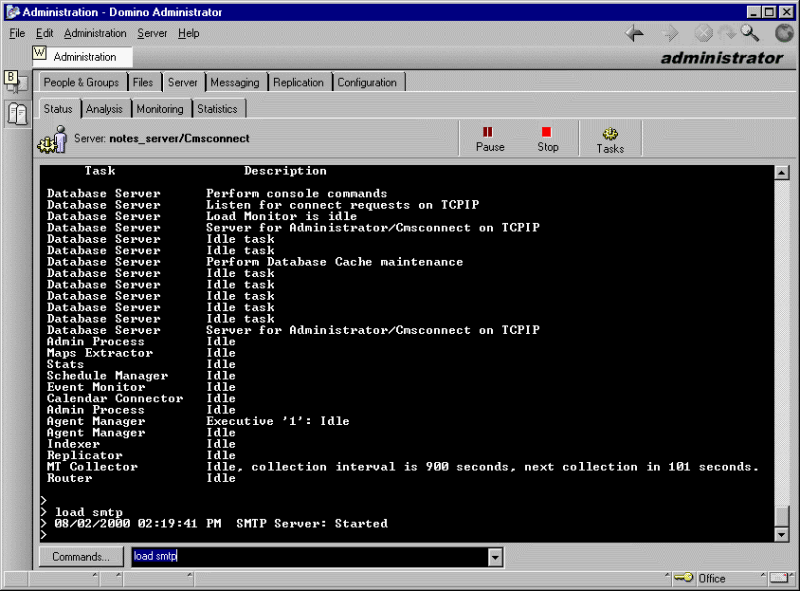Open the Tasks view button
This screenshot has height=591, width=800.
click(610, 140)
